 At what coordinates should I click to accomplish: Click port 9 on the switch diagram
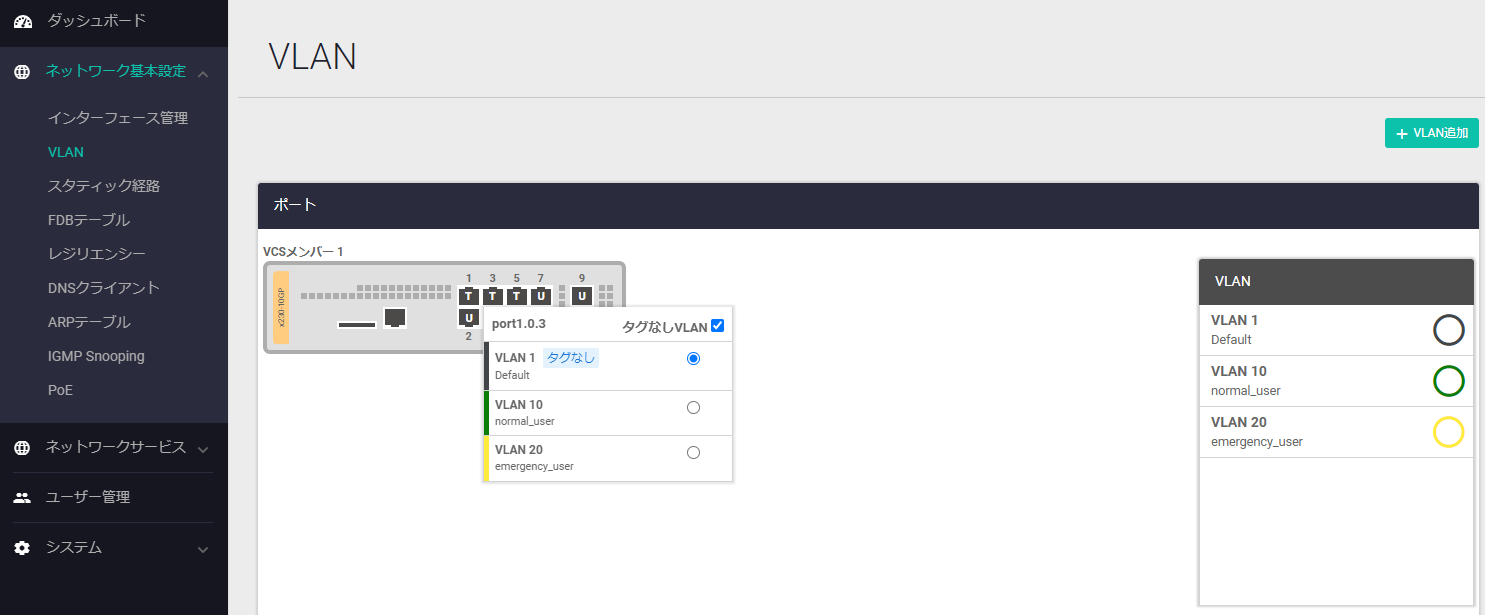(582, 296)
